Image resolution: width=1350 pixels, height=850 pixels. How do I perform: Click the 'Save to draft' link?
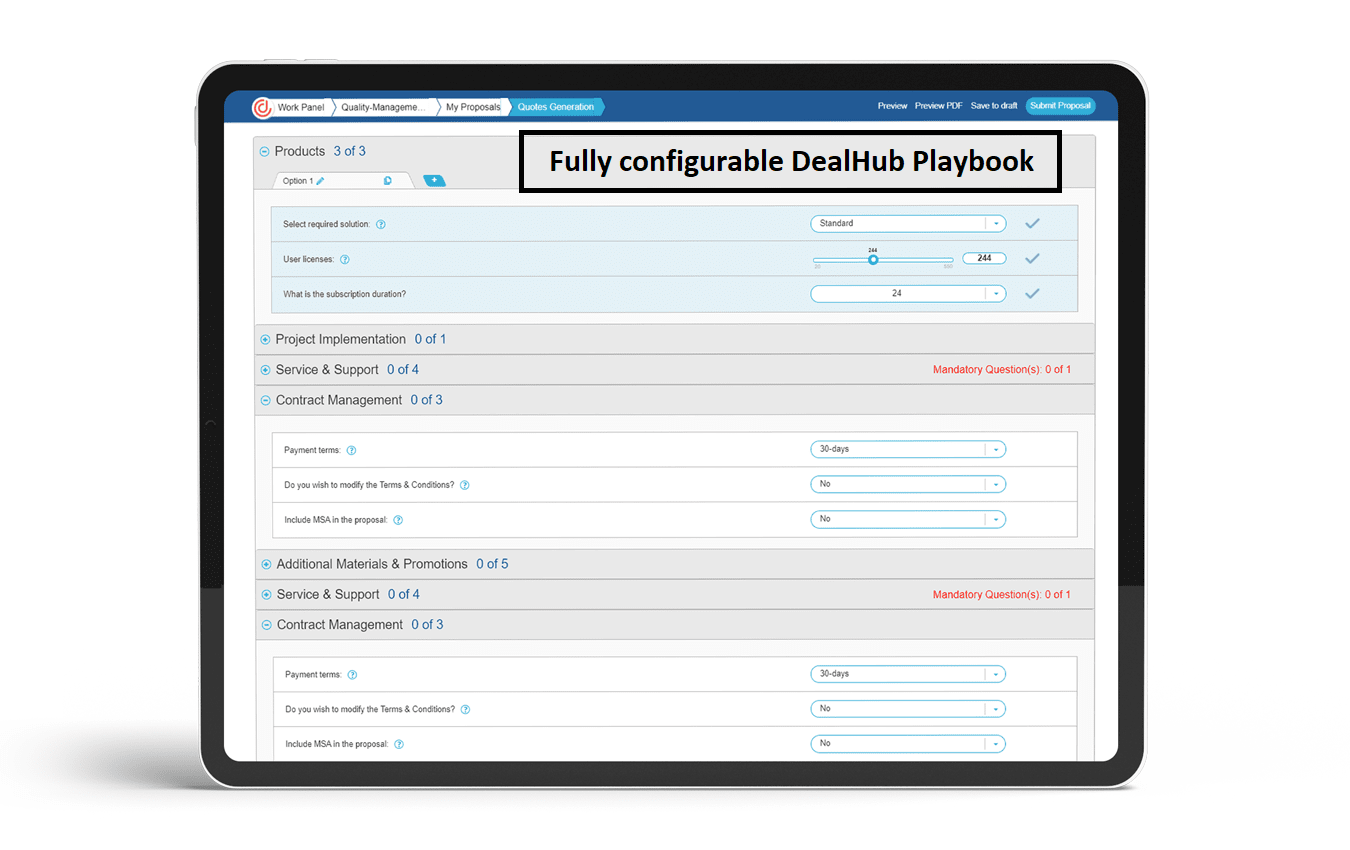pyautogui.click(x=994, y=105)
